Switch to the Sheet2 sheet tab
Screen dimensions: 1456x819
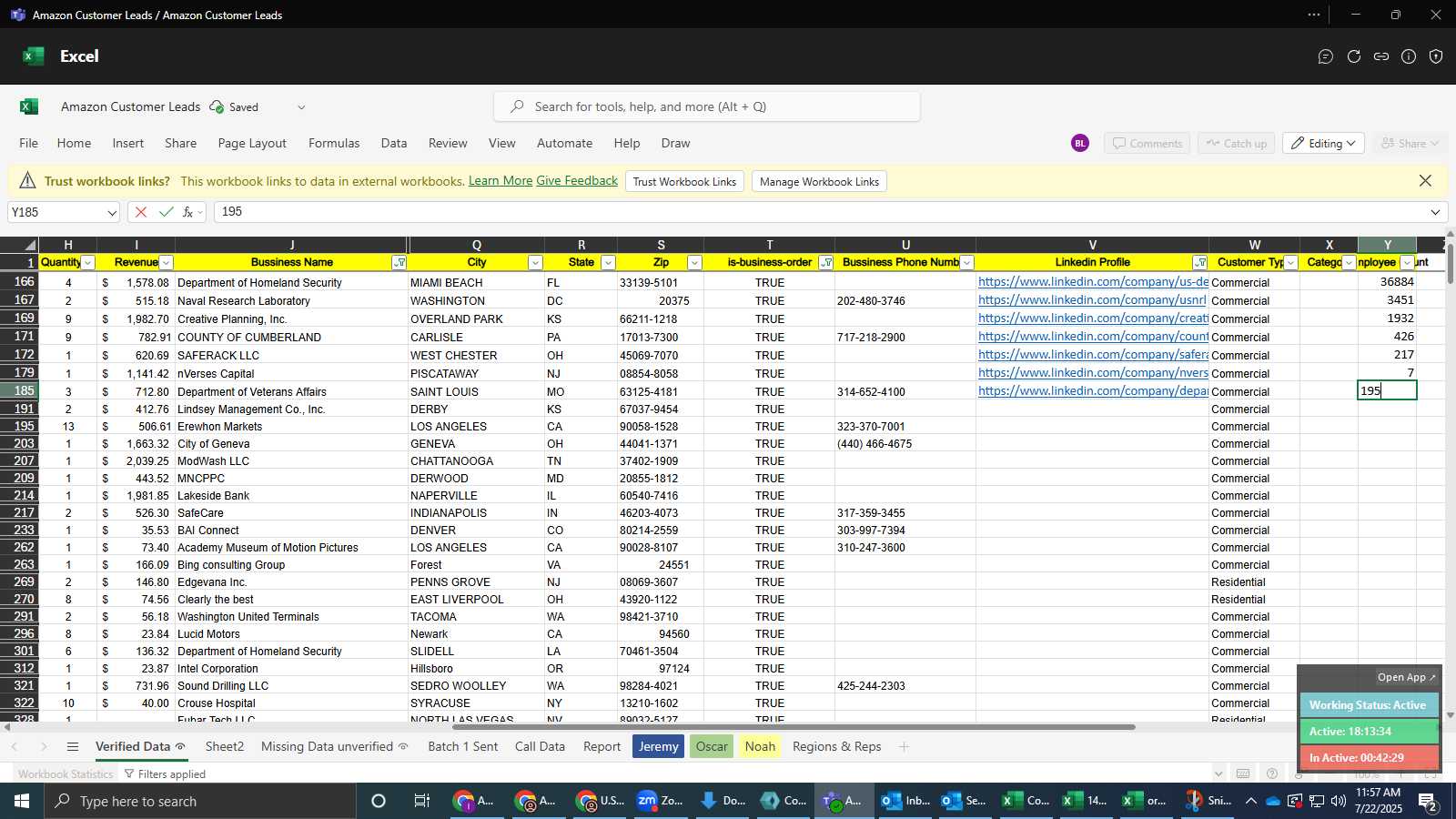click(225, 746)
